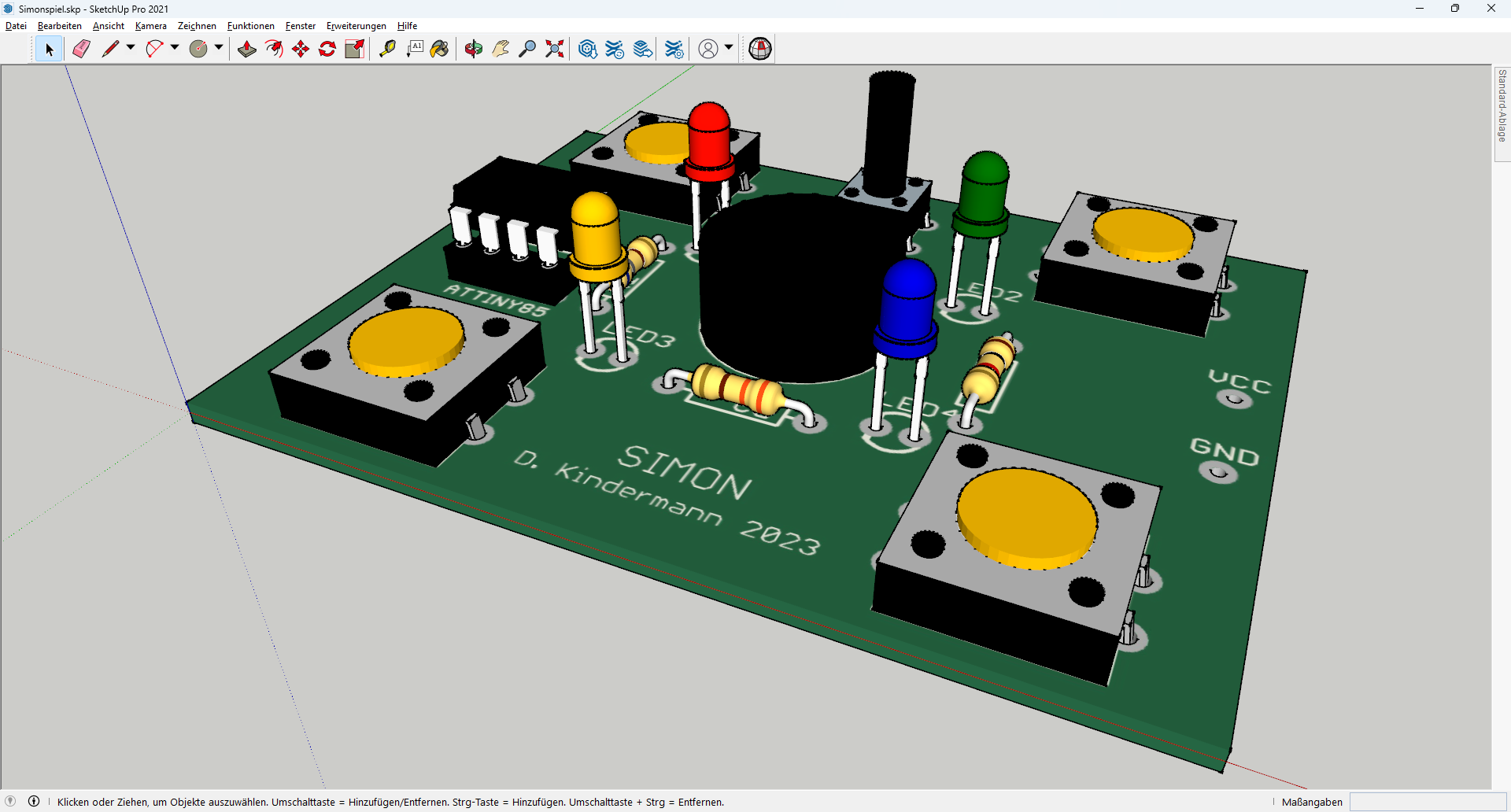The width and height of the screenshot is (1511, 812).
Task: Open Extension Warehouse toolbar icon
Action: click(x=615, y=50)
